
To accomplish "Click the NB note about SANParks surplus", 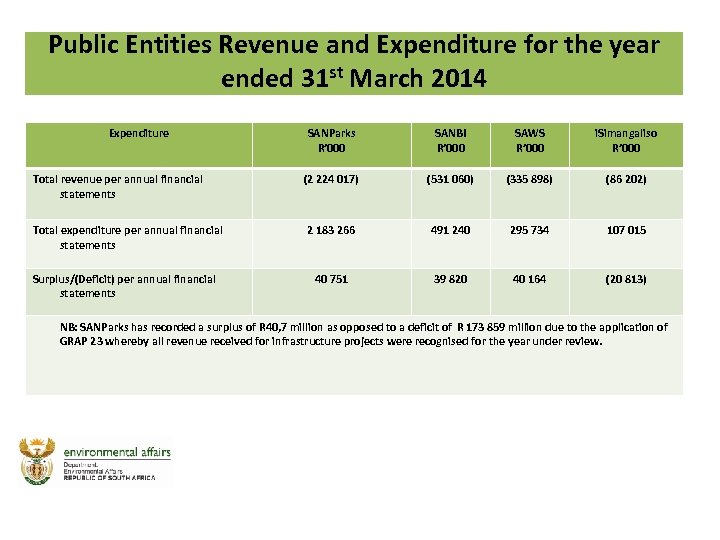I will coord(363,334).
